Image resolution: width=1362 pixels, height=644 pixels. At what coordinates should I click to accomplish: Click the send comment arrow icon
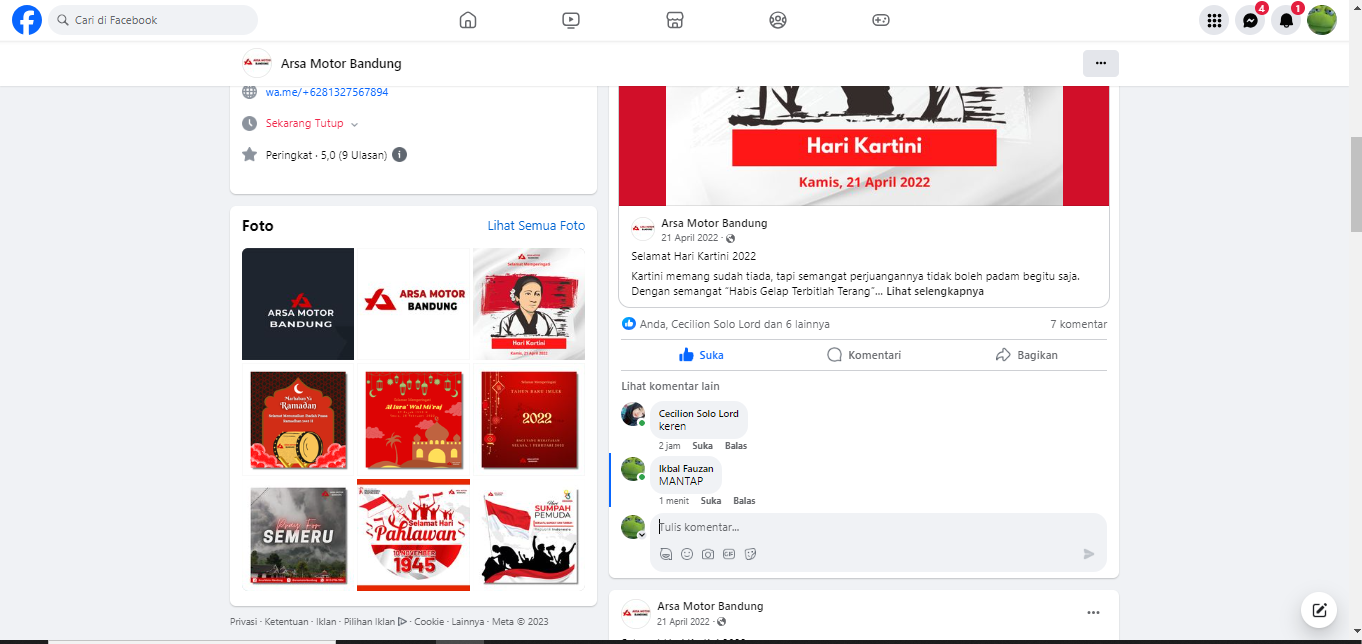1089,554
